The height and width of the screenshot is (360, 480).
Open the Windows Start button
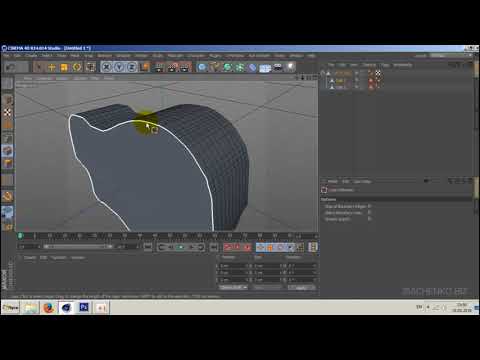pos(11,307)
